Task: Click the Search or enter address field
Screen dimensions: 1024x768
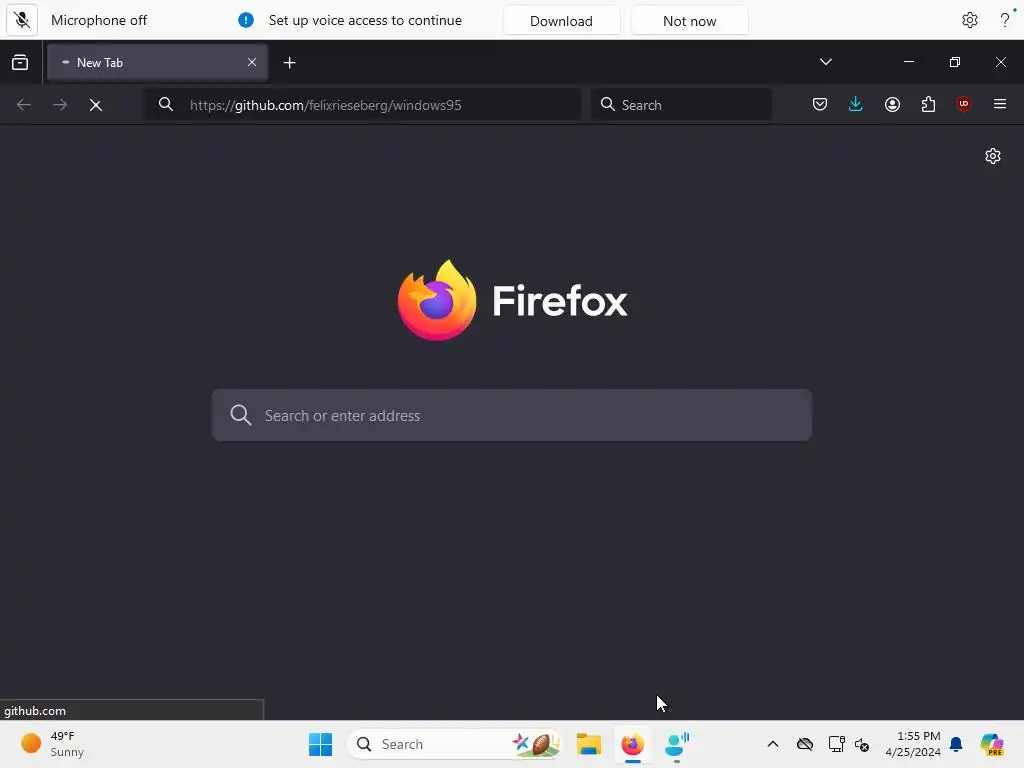Action: click(x=512, y=415)
